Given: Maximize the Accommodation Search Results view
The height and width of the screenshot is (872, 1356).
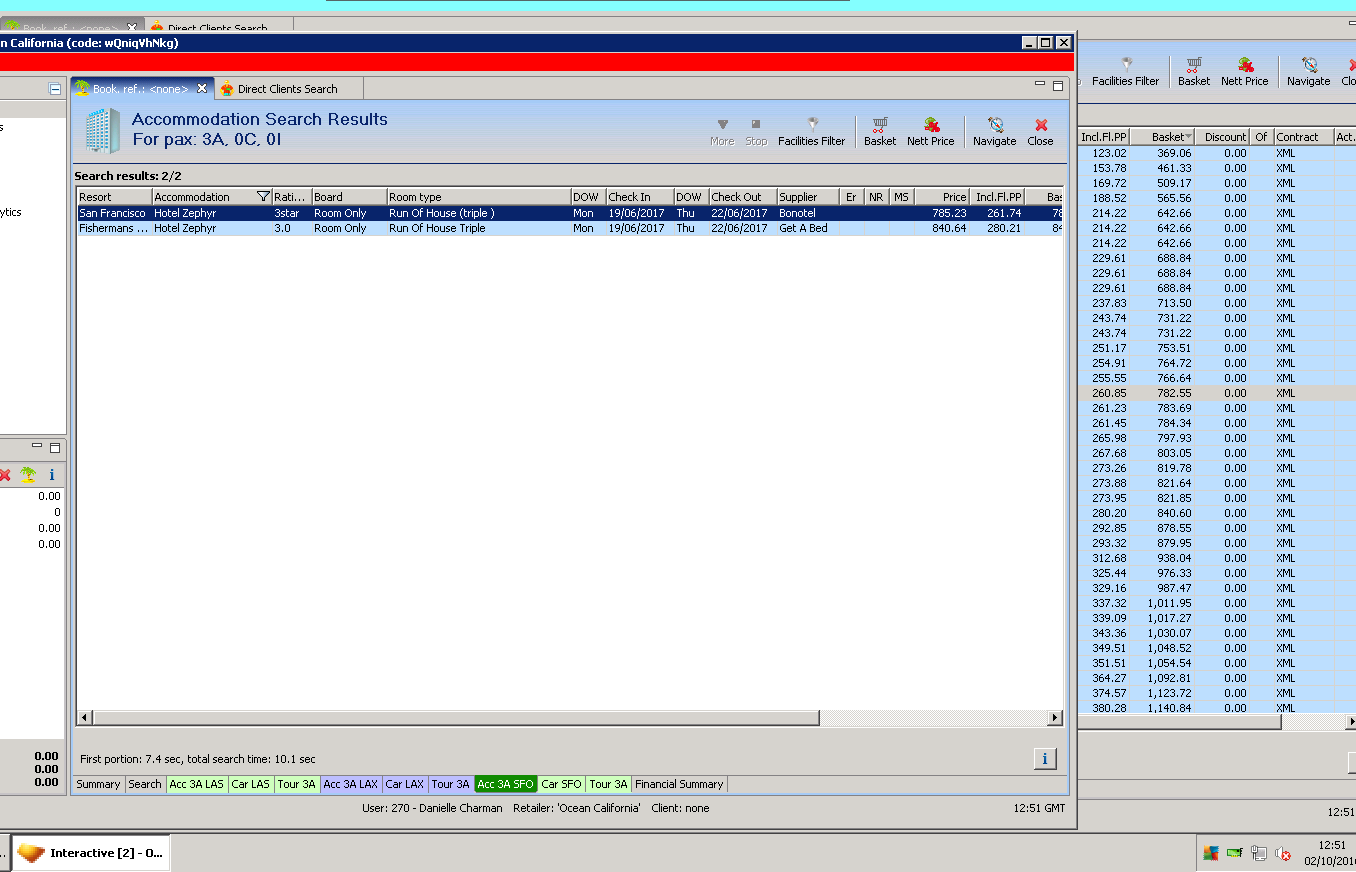Looking at the screenshot, I should (1058, 85).
